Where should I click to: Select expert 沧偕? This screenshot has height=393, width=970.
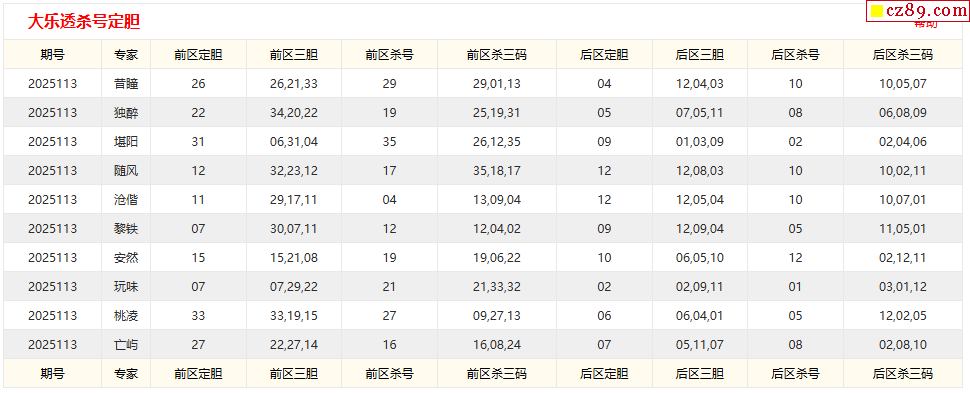click(x=126, y=200)
